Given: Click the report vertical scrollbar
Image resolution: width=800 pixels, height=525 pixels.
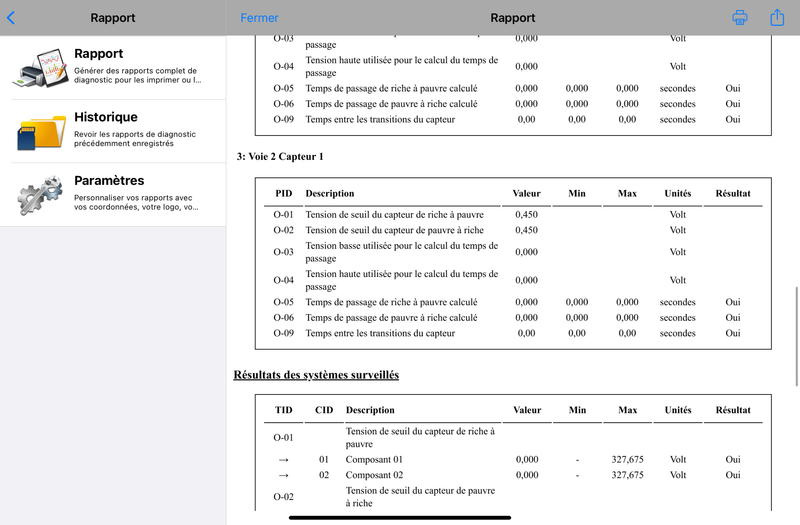Looking at the screenshot, I should coord(796,337).
